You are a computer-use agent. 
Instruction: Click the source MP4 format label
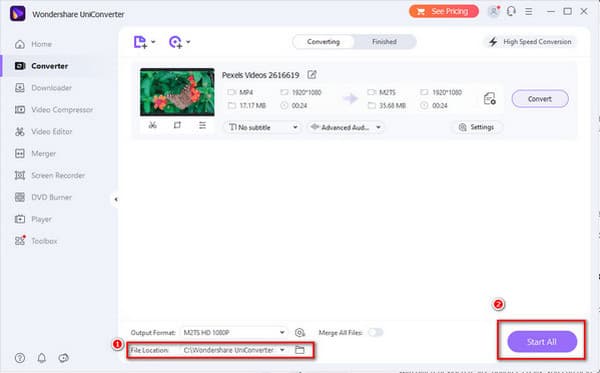(x=246, y=92)
